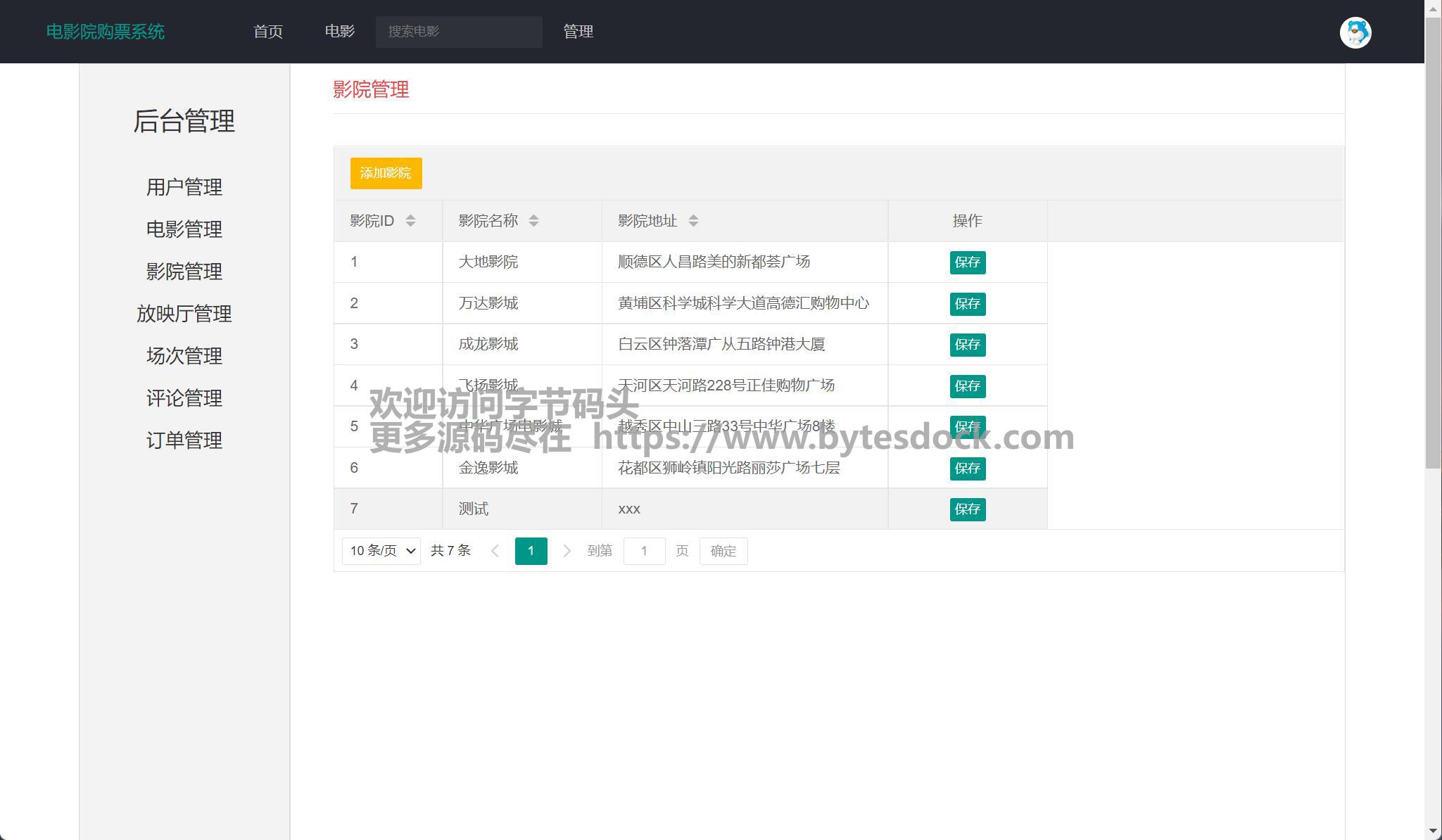Open 电影 in the top navigation

(x=340, y=32)
